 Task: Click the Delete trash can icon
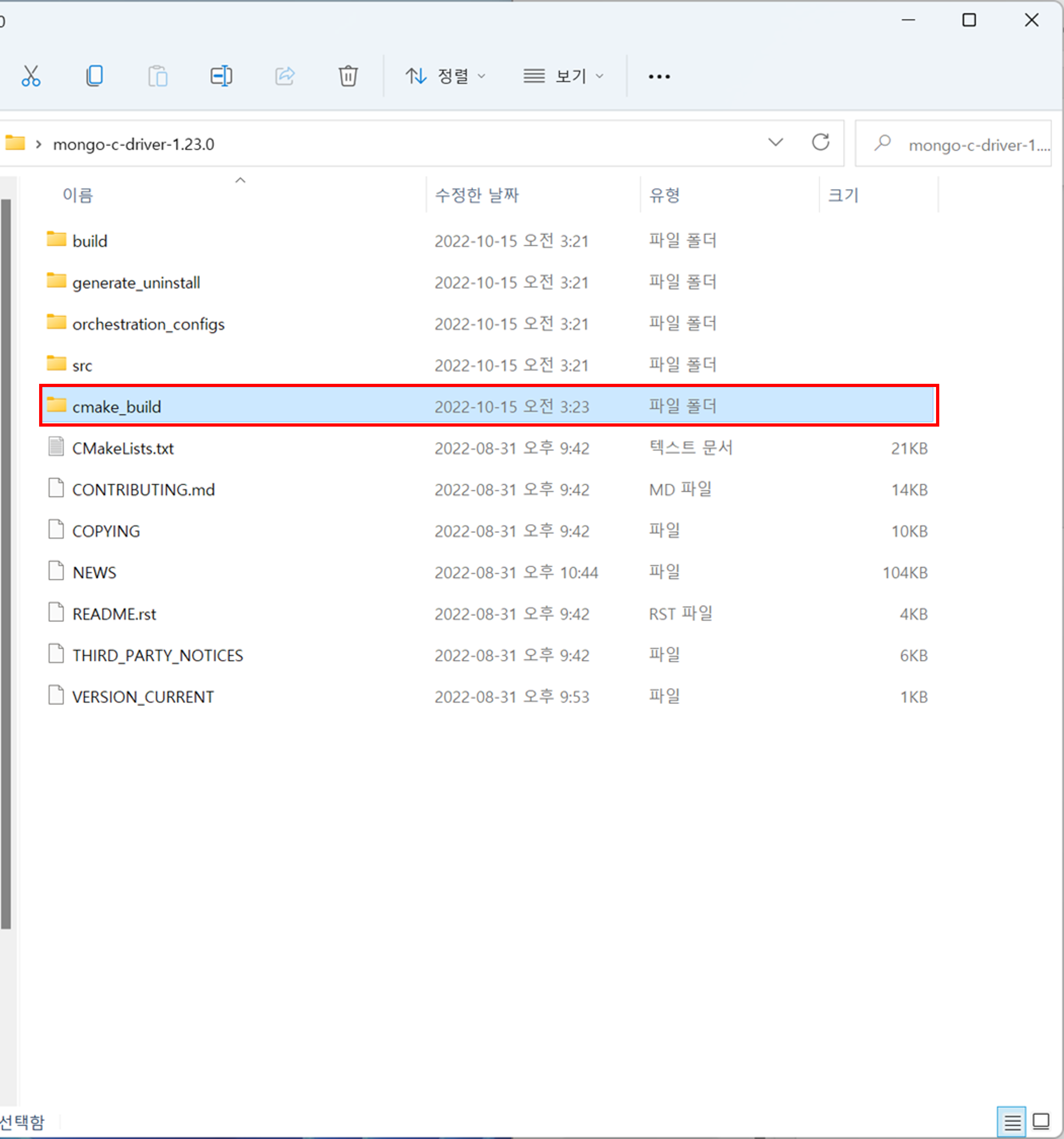coord(348,75)
